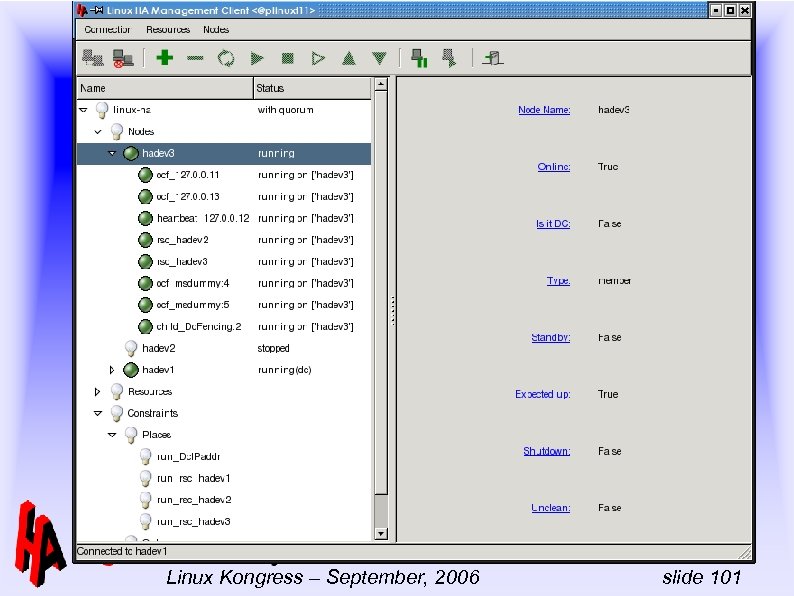794x596 pixels.
Task: Click the Disconnect toolbar icon with red mark
Action: [x=123, y=58]
